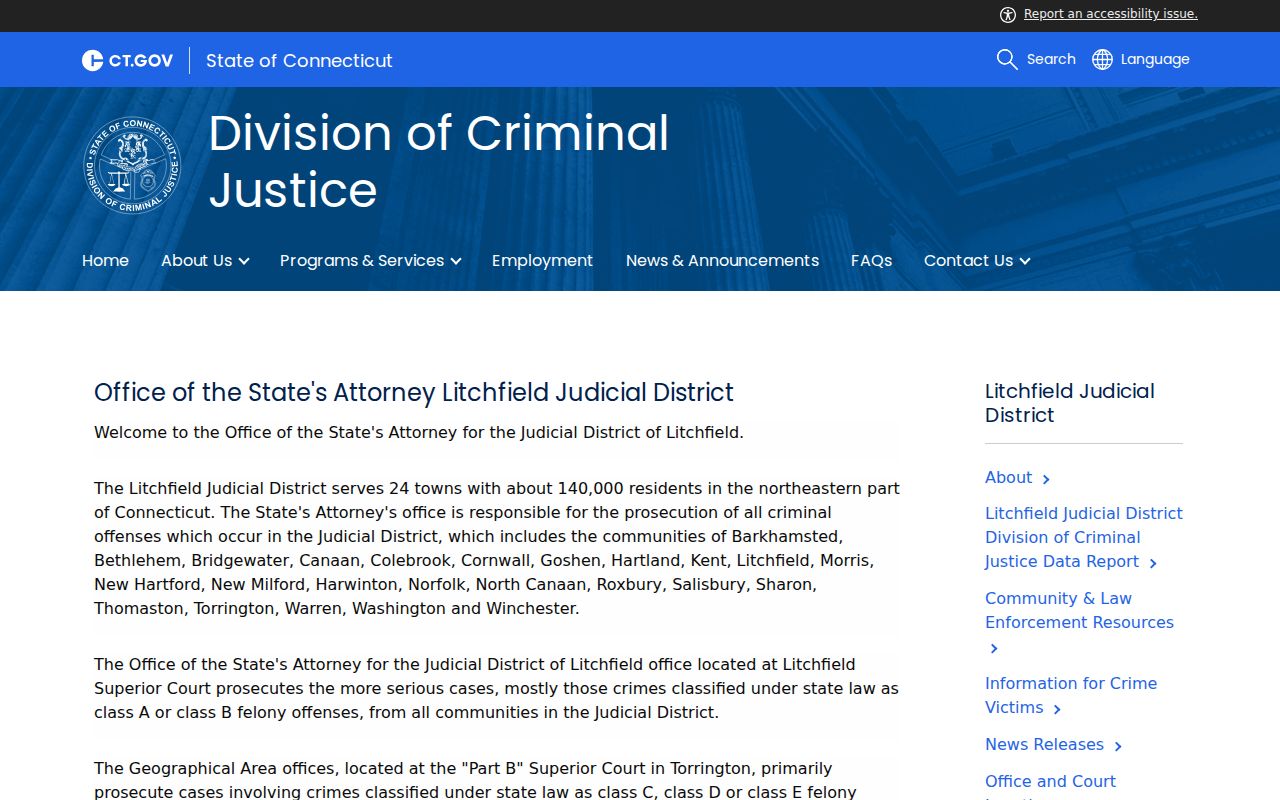The height and width of the screenshot is (800, 1280).
Task: Click the Search label in header
Action: click(1051, 59)
